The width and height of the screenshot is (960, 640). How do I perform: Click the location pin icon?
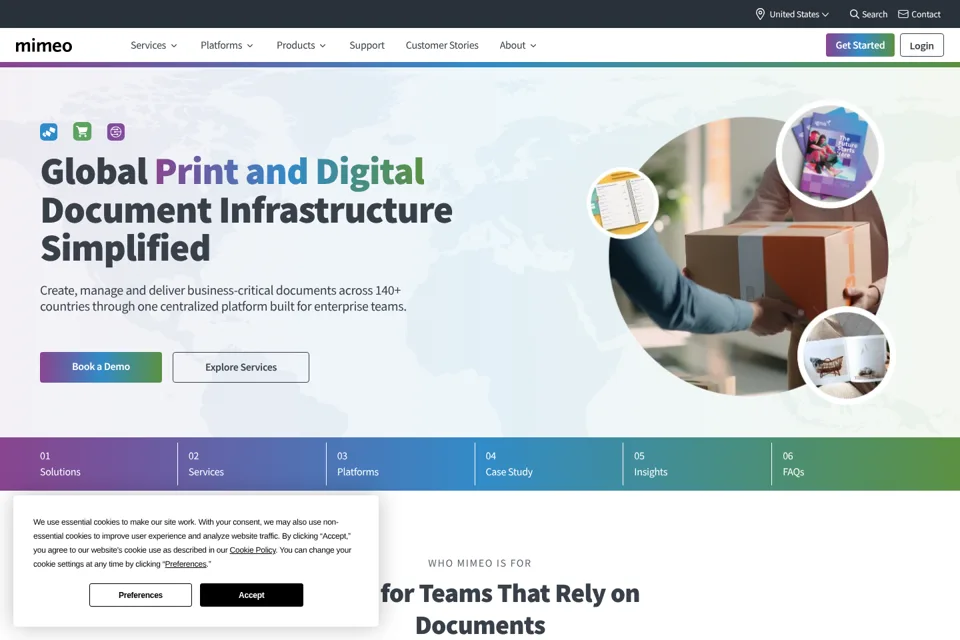(760, 14)
